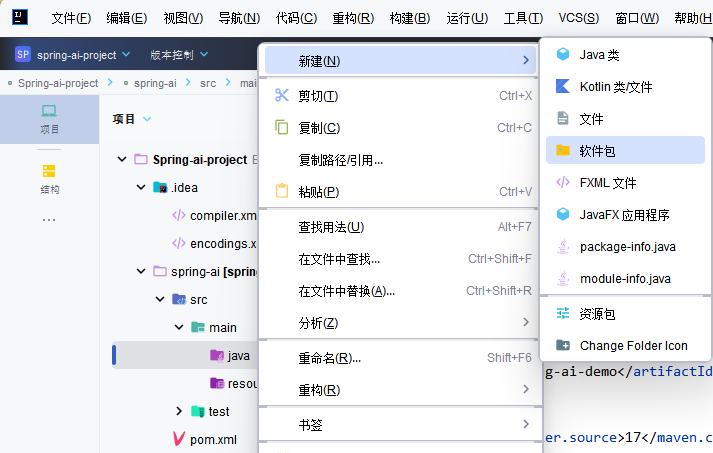Open the 代码(C) menu
Screen dimensions: 713x453
pyautogui.click(x=296, y=18)
